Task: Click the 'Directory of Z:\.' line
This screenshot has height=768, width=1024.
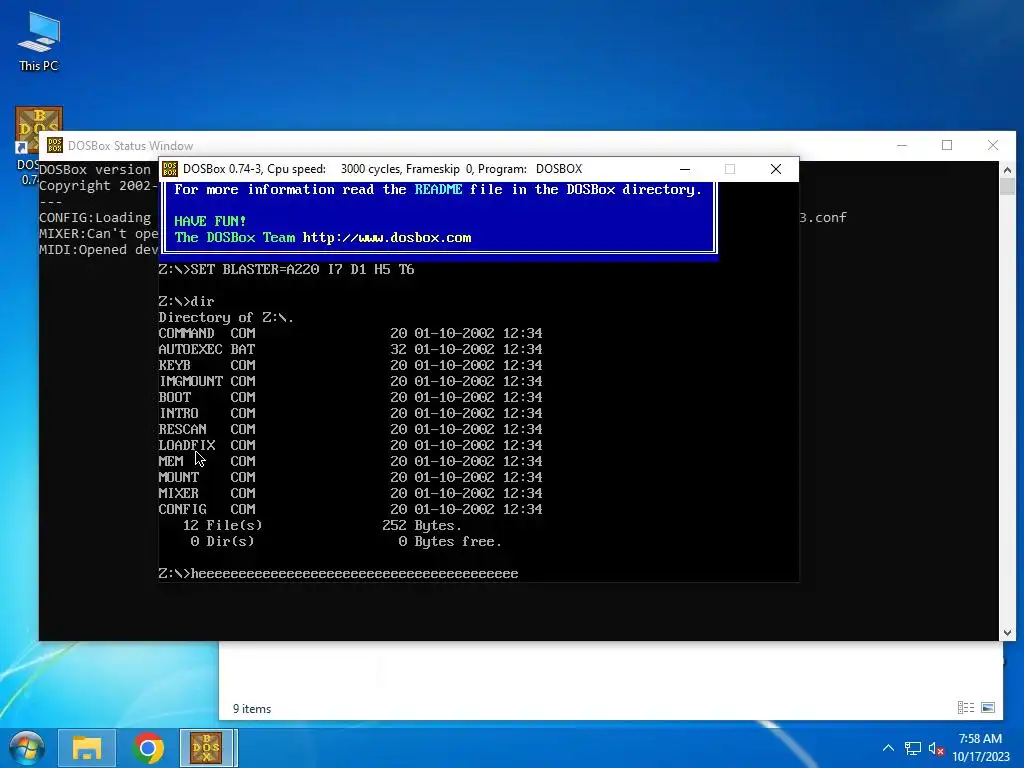Action: pos(226,317)
